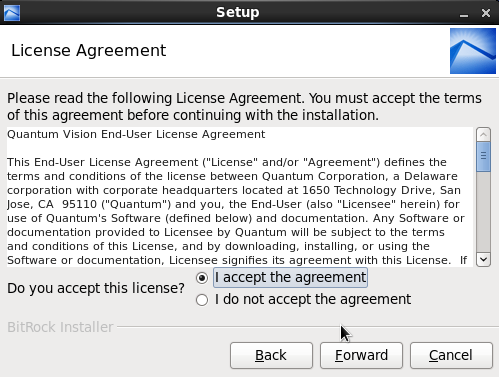
Task: Click the Setup window icon in title bar
Action: (12, 13)
